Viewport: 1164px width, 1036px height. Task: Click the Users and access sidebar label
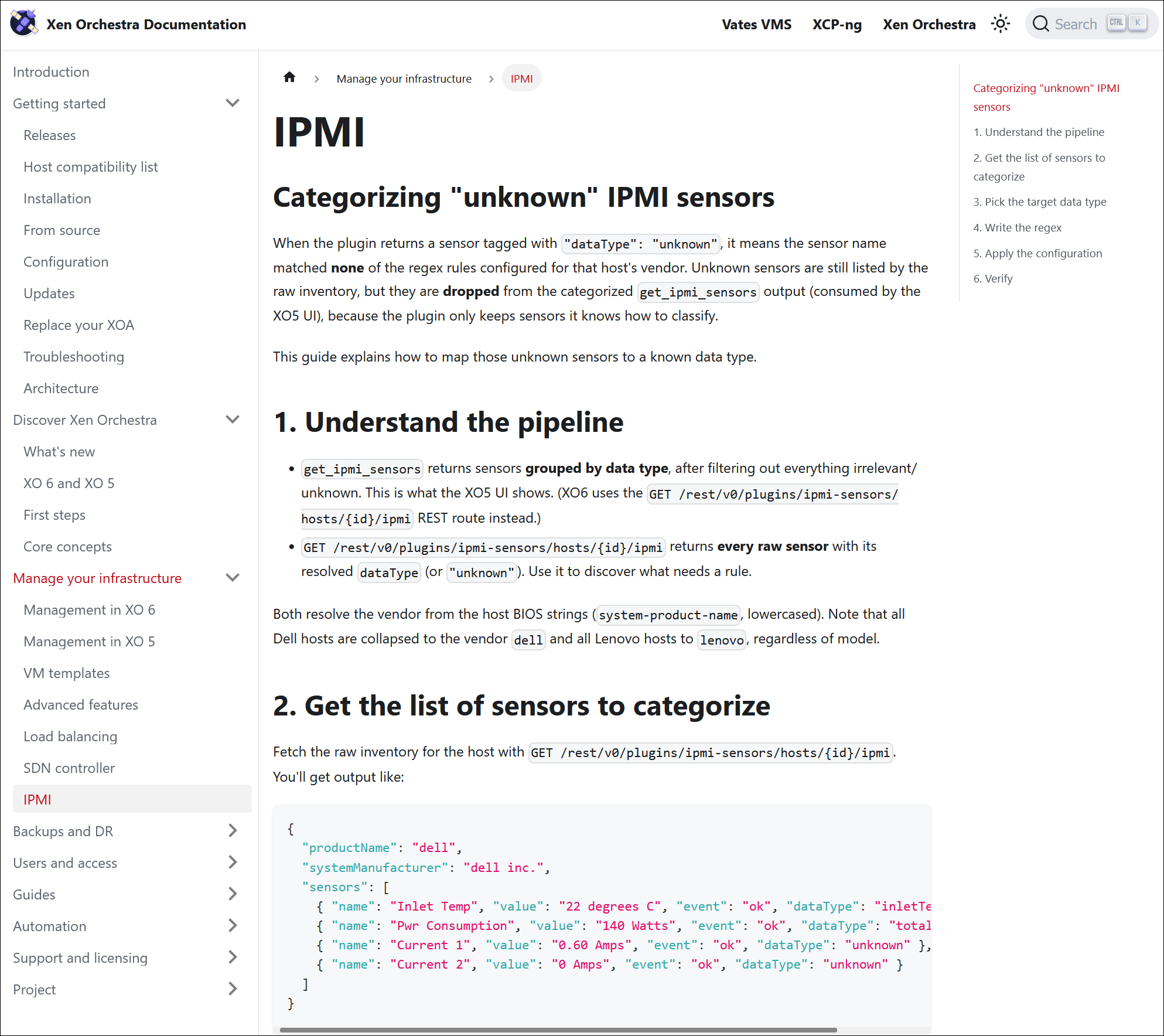pyautogui.click(x=65, y=863)
